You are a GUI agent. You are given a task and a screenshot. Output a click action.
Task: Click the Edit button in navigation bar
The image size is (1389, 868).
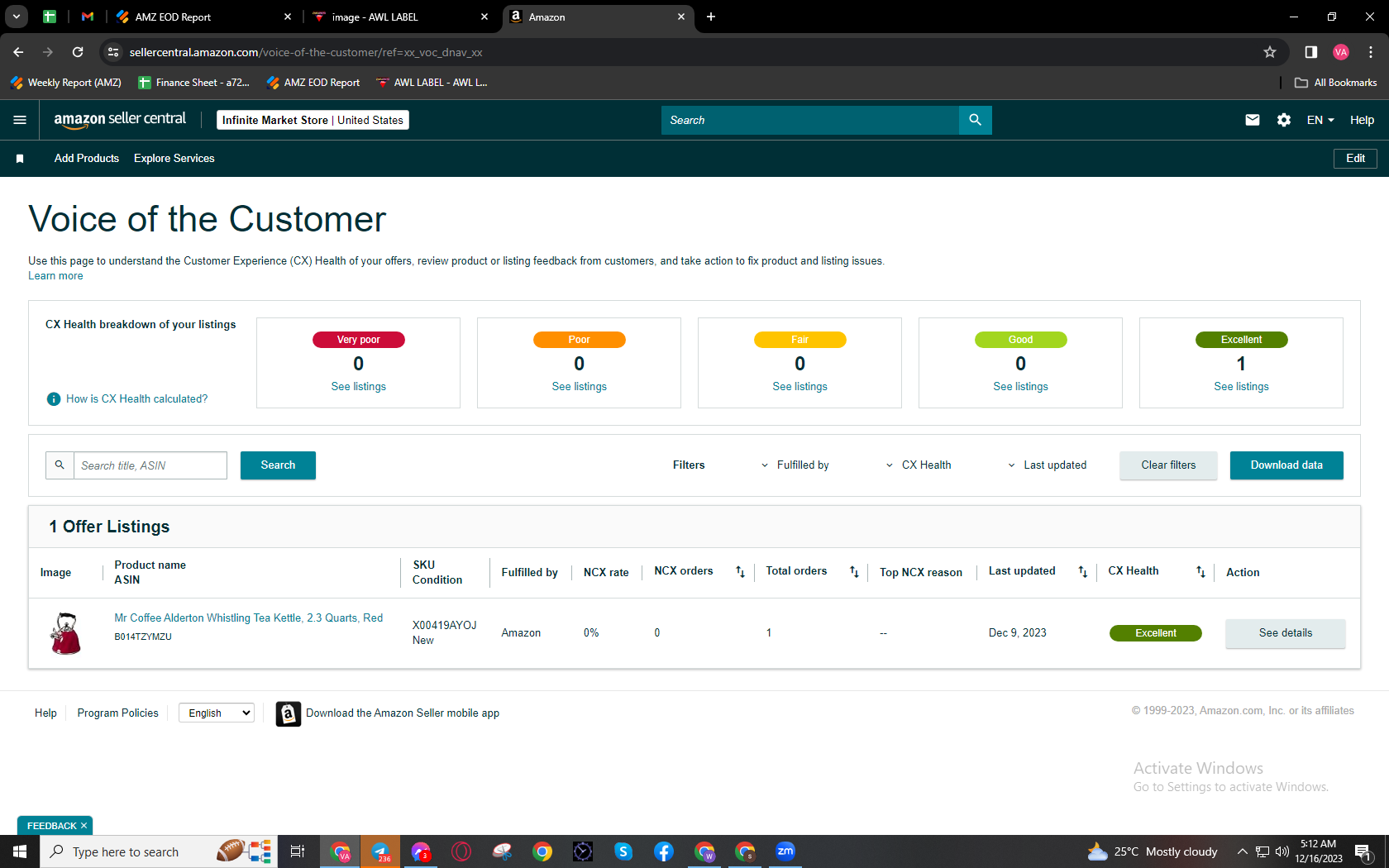tap(1355, 159)
